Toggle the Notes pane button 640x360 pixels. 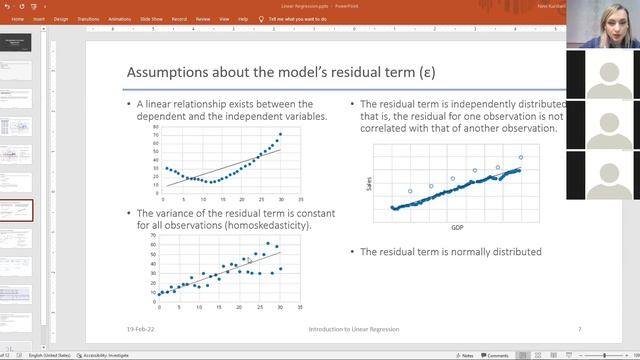(464, 356)
